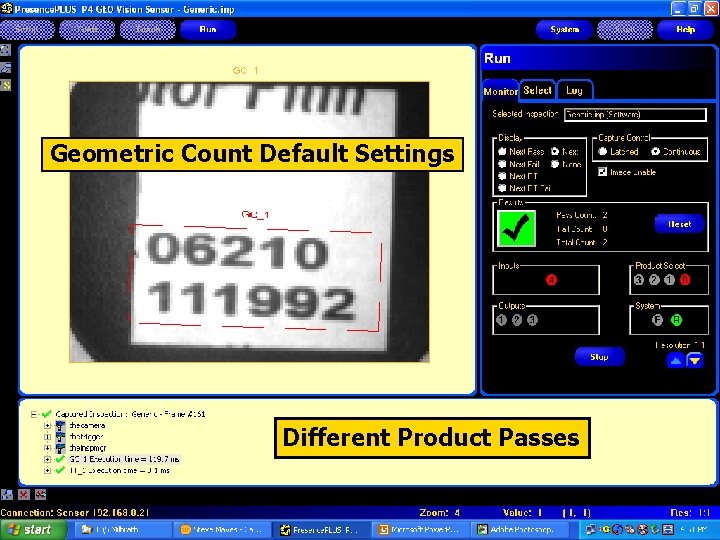Viewport: 720px width, 540px height.
Task: Click the tool icon beside thetrigger
Action: pyautogui.click(x=60, y=437)
